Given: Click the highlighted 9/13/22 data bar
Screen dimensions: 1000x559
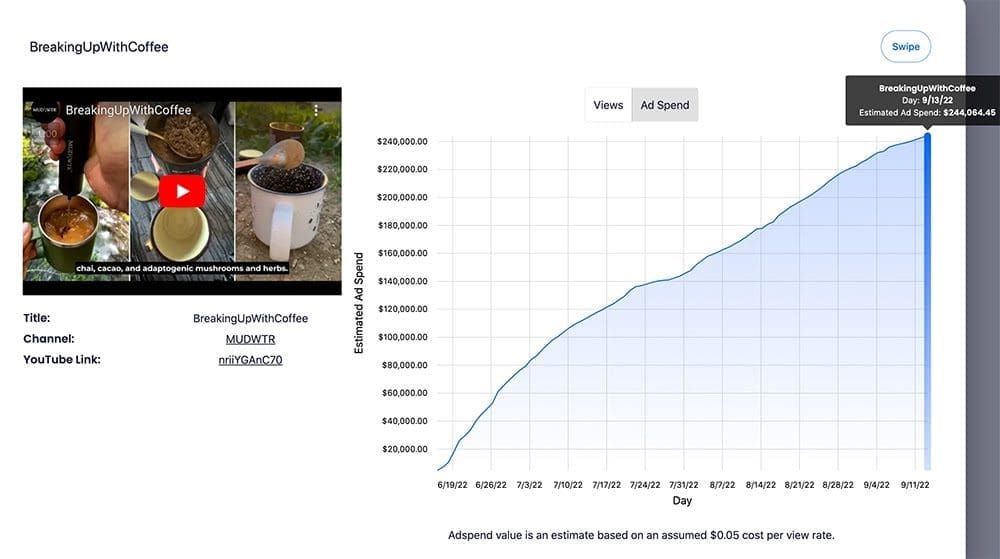Looking at the screenshot, I should (x=927, y=302).
